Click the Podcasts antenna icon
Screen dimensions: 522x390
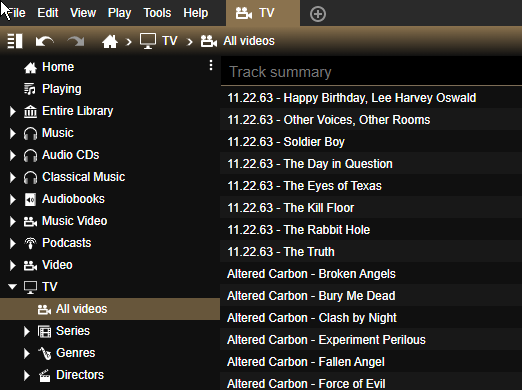point(30,243)
